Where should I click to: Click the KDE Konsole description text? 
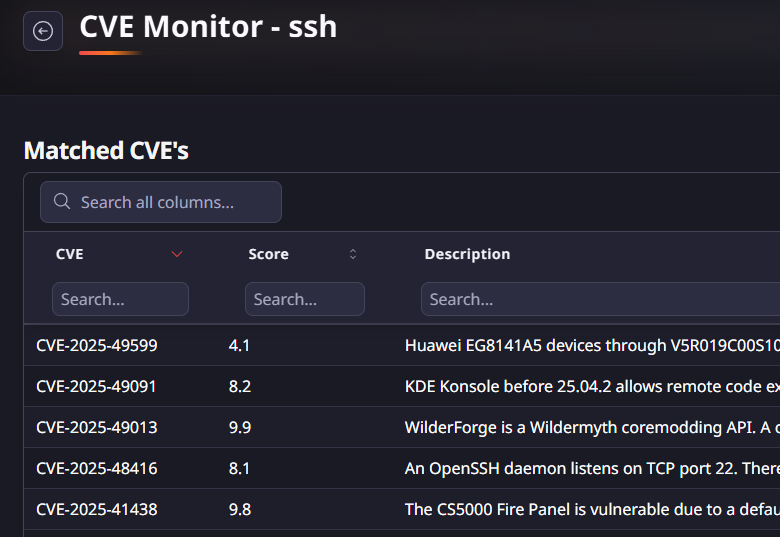590,386
